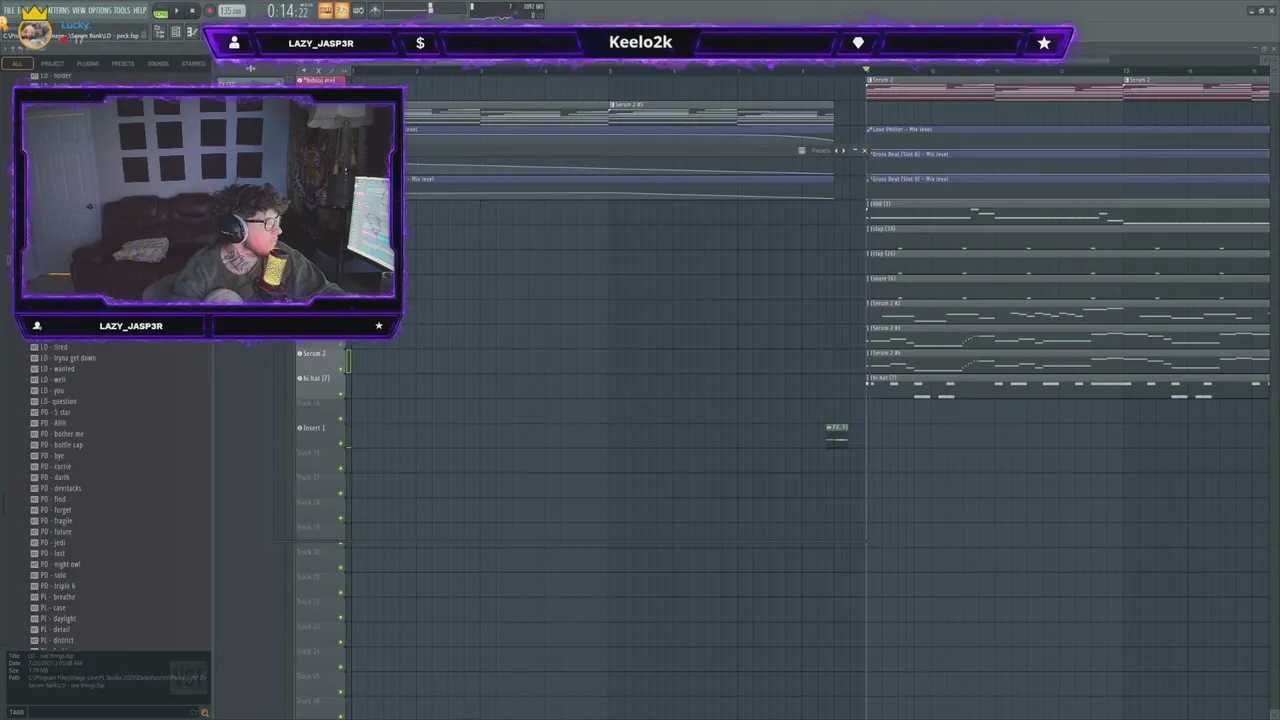Open the VIEW menu
The image size is (1280, 720).
tap(79, 10)
